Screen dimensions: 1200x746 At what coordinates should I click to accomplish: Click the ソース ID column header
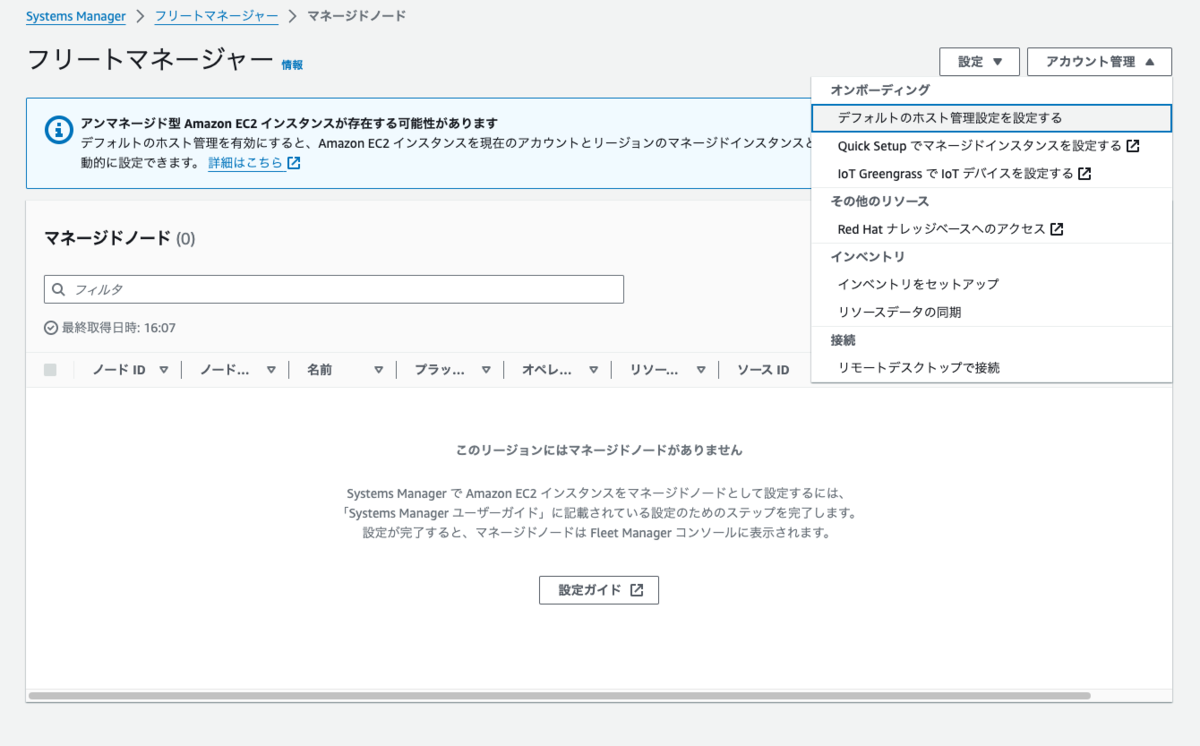(x=763, y=370)
